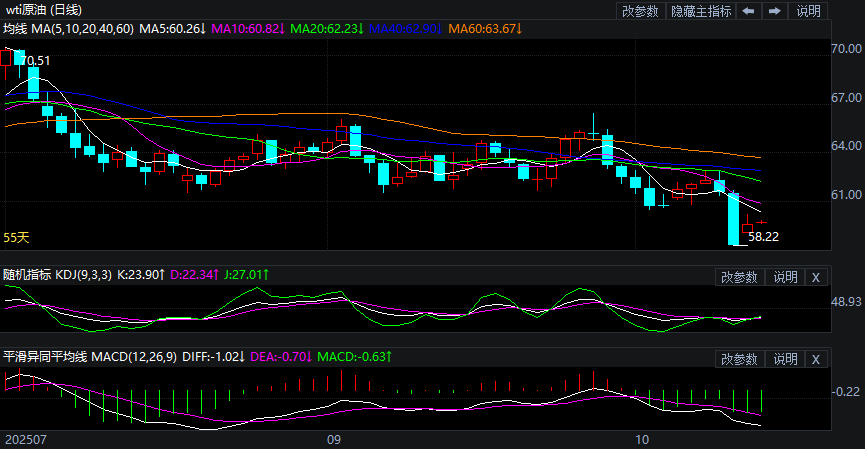Screen dimensions: 865x449
Task: Click the right arrow navigation button
Action: click(773, 11)
